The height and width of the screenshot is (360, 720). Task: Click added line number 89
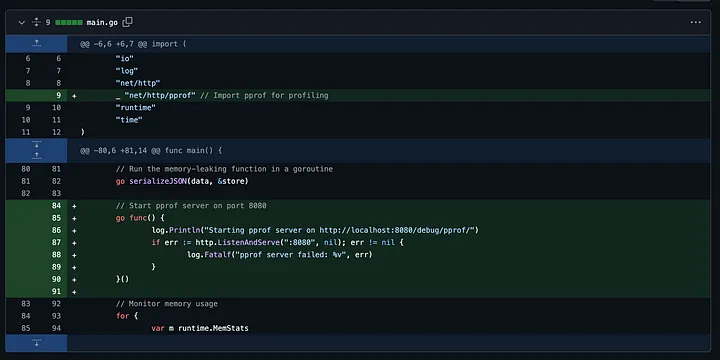click(56, 267)
